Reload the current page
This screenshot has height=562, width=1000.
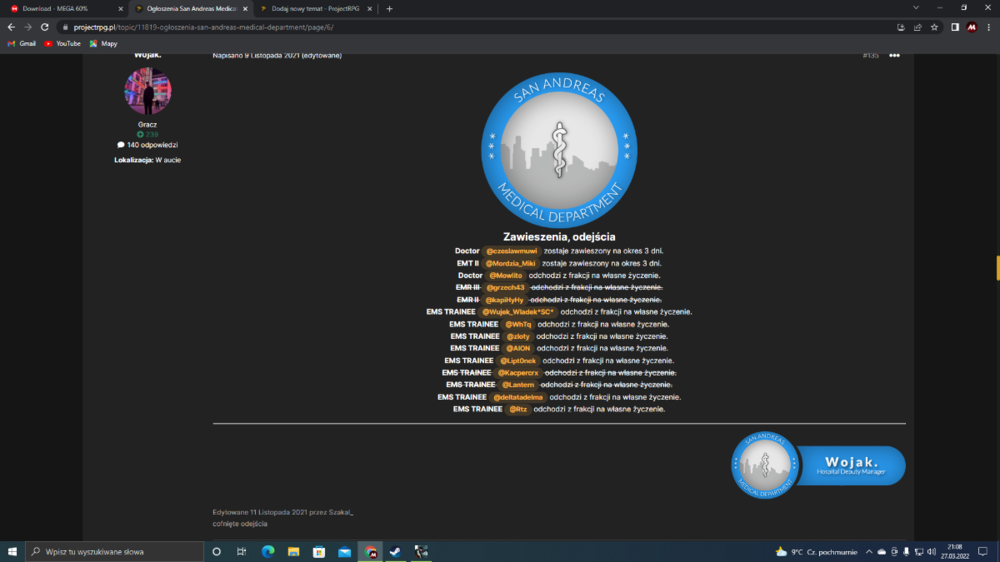click(45, 27)
